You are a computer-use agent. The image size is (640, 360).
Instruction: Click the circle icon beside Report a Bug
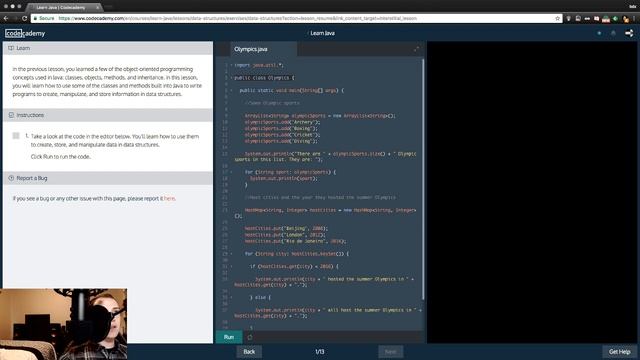click(x=11, y=178)
